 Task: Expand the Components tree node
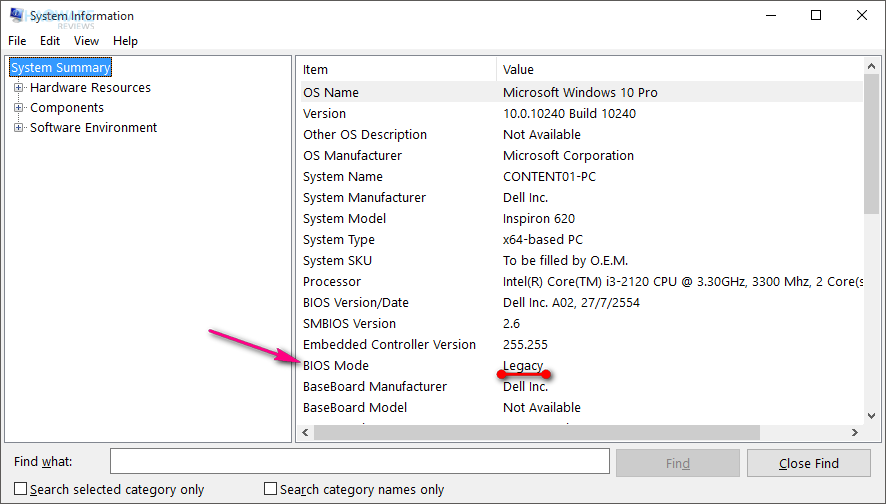18,108
